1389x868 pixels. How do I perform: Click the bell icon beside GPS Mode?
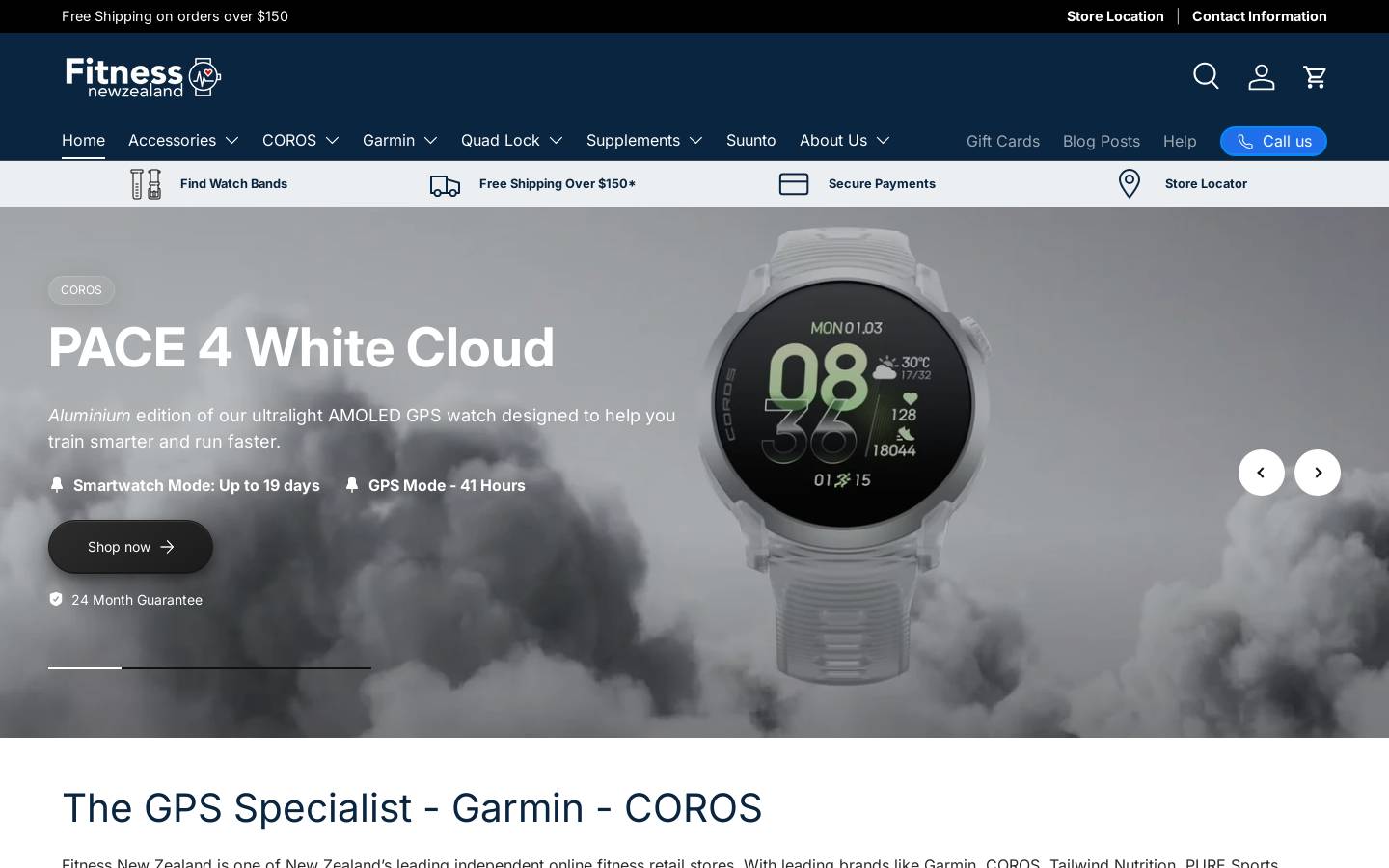click(x=352, y=485)
